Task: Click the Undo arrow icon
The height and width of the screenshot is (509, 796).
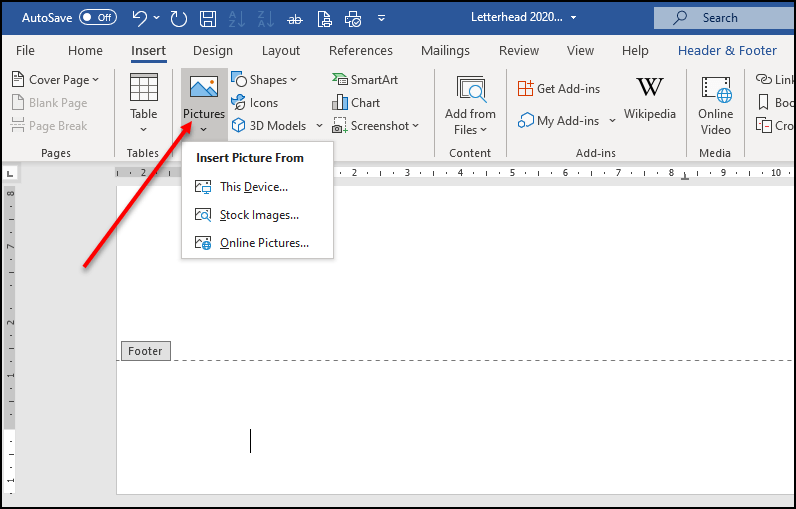Action: click(141, 18)
